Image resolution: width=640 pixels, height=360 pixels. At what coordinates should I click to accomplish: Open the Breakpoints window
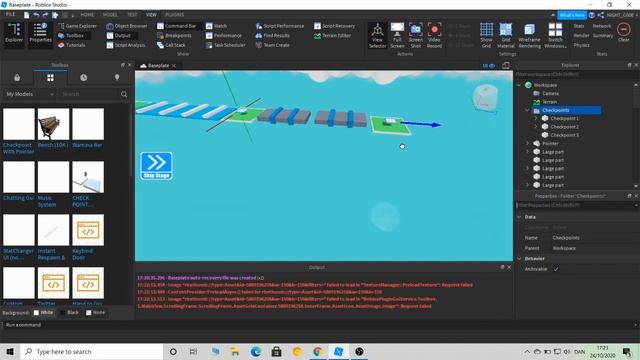click(x=174, y=36)
